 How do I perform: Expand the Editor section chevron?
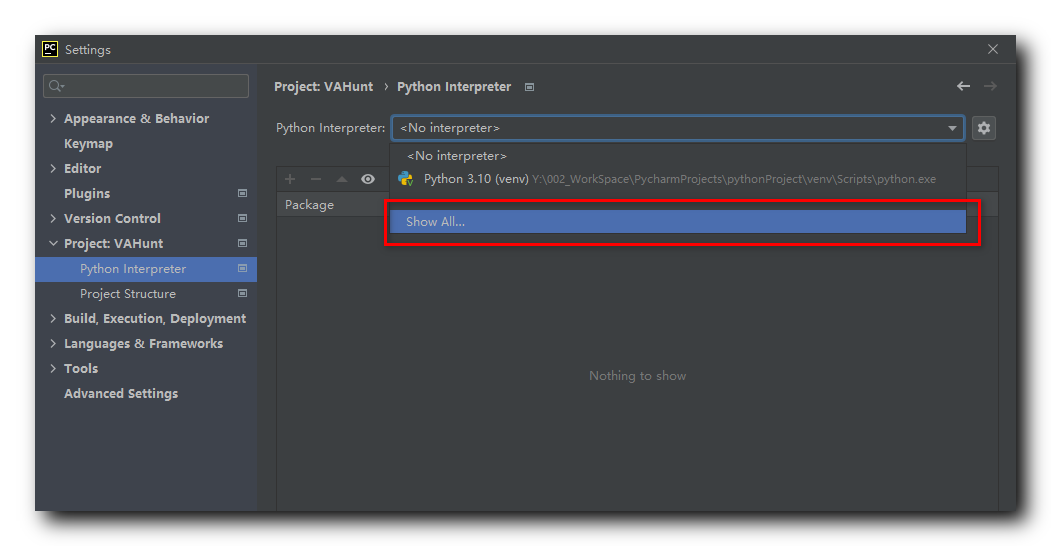(53, 168)
